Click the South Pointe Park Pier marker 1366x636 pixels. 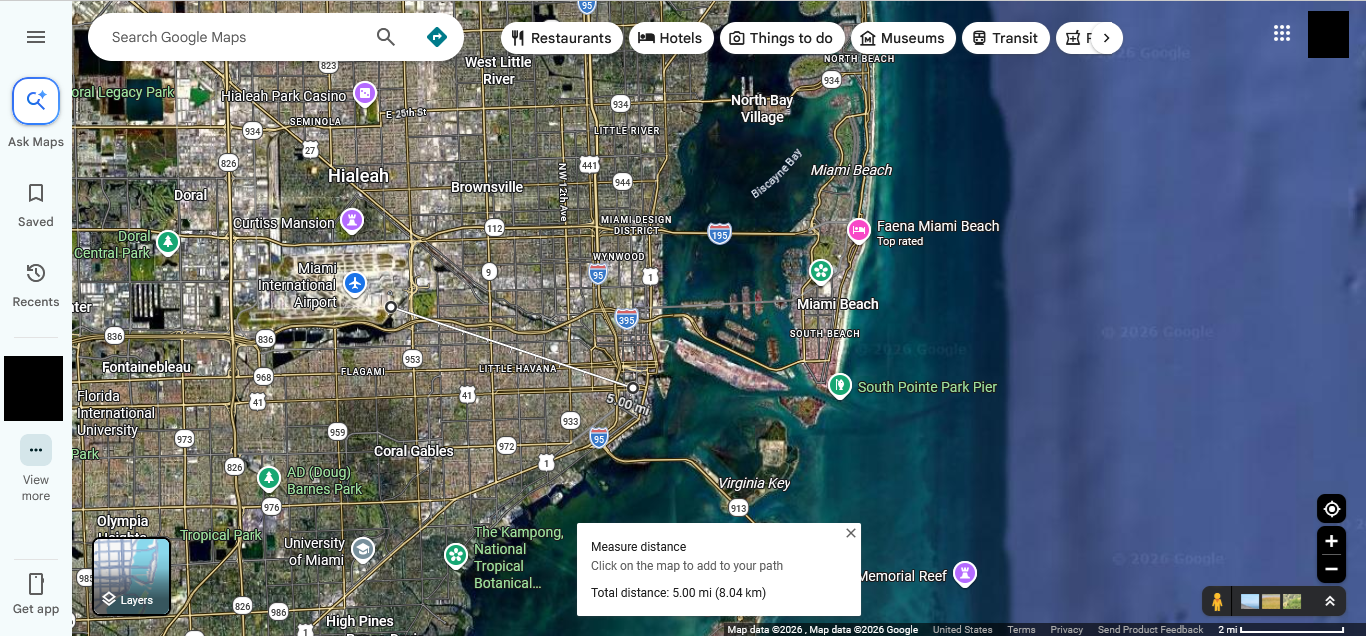pyautogui.click(x=840, y=384)
